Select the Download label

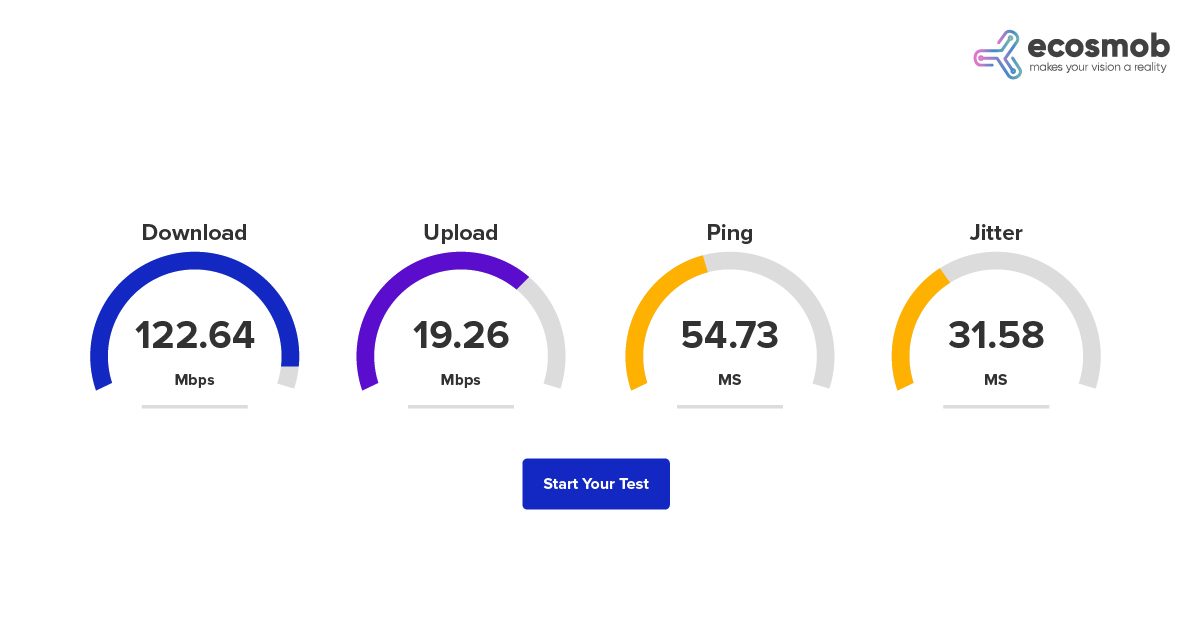[x=194, y=233]
